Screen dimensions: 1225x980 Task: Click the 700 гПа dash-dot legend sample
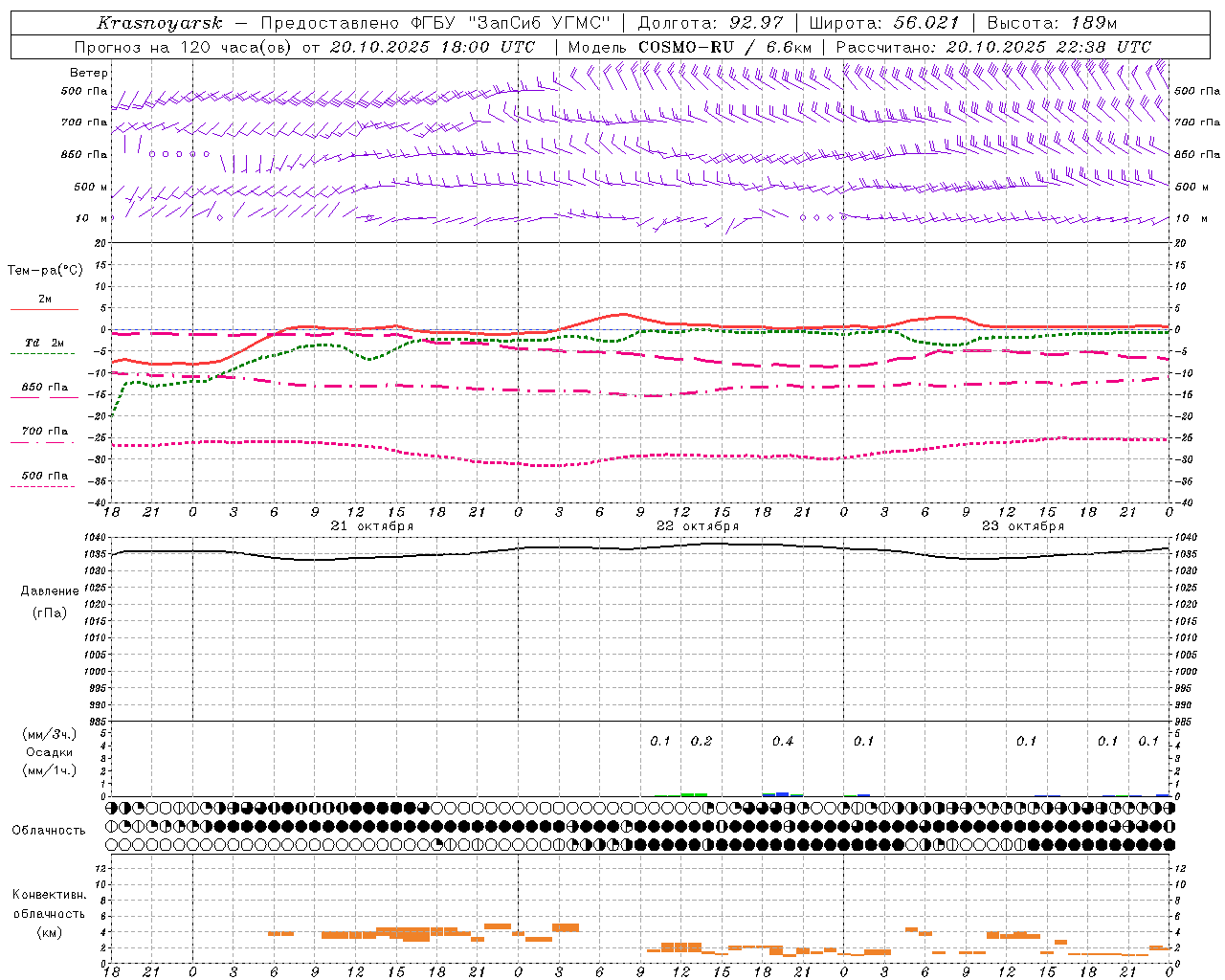(44, 442)
